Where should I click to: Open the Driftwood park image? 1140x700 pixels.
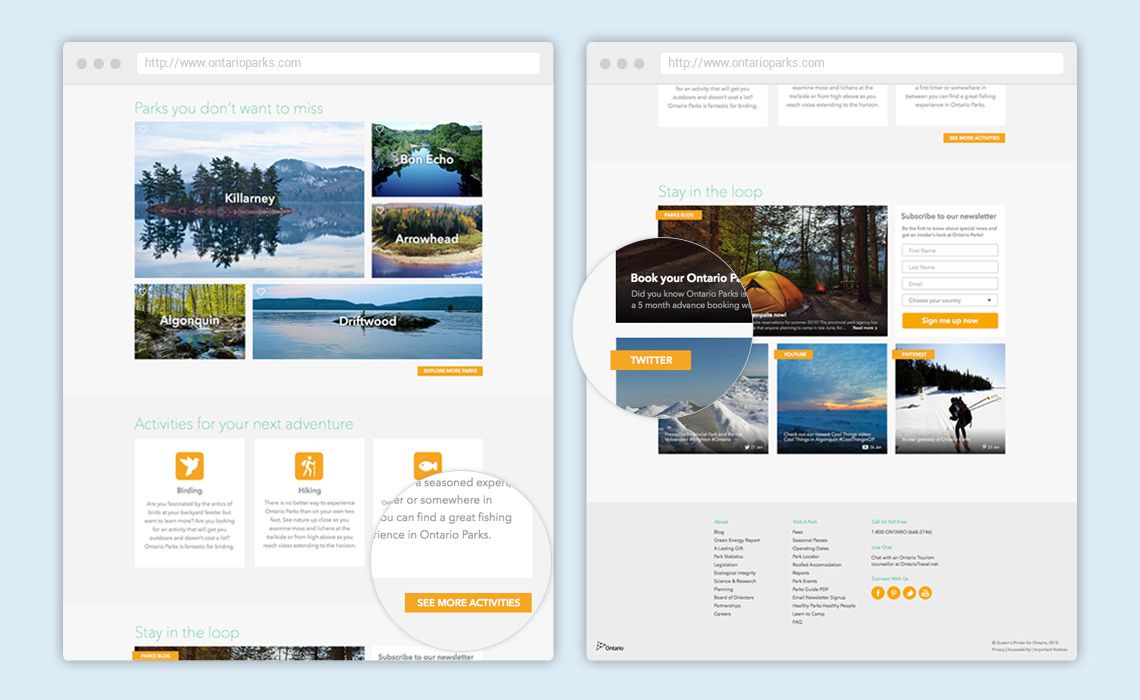[367, 321]
